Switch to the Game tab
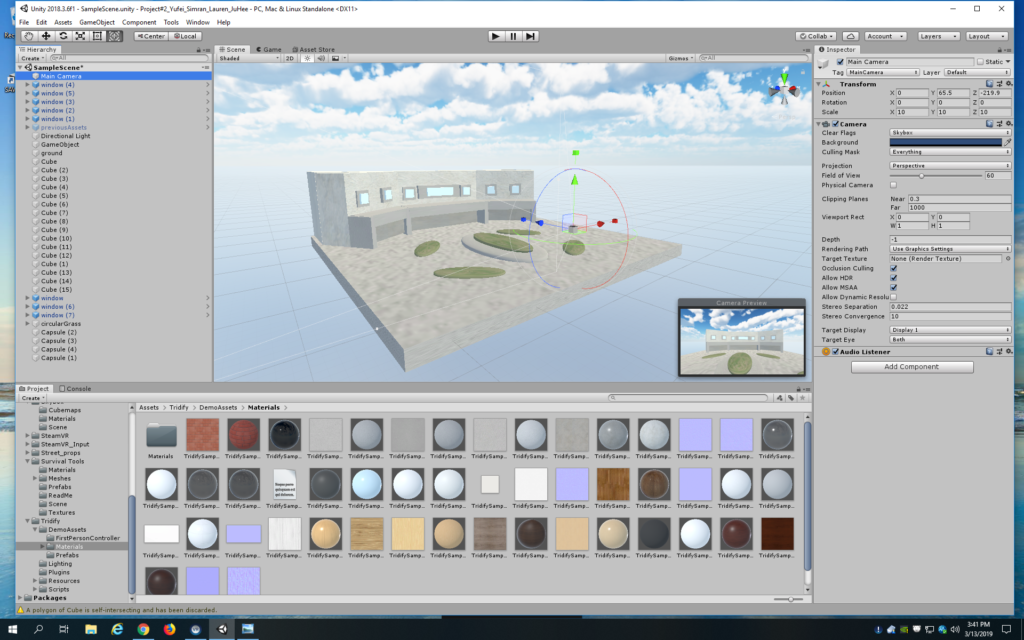Viewport: 1024px width, 640px height. [x=269, y=50]
